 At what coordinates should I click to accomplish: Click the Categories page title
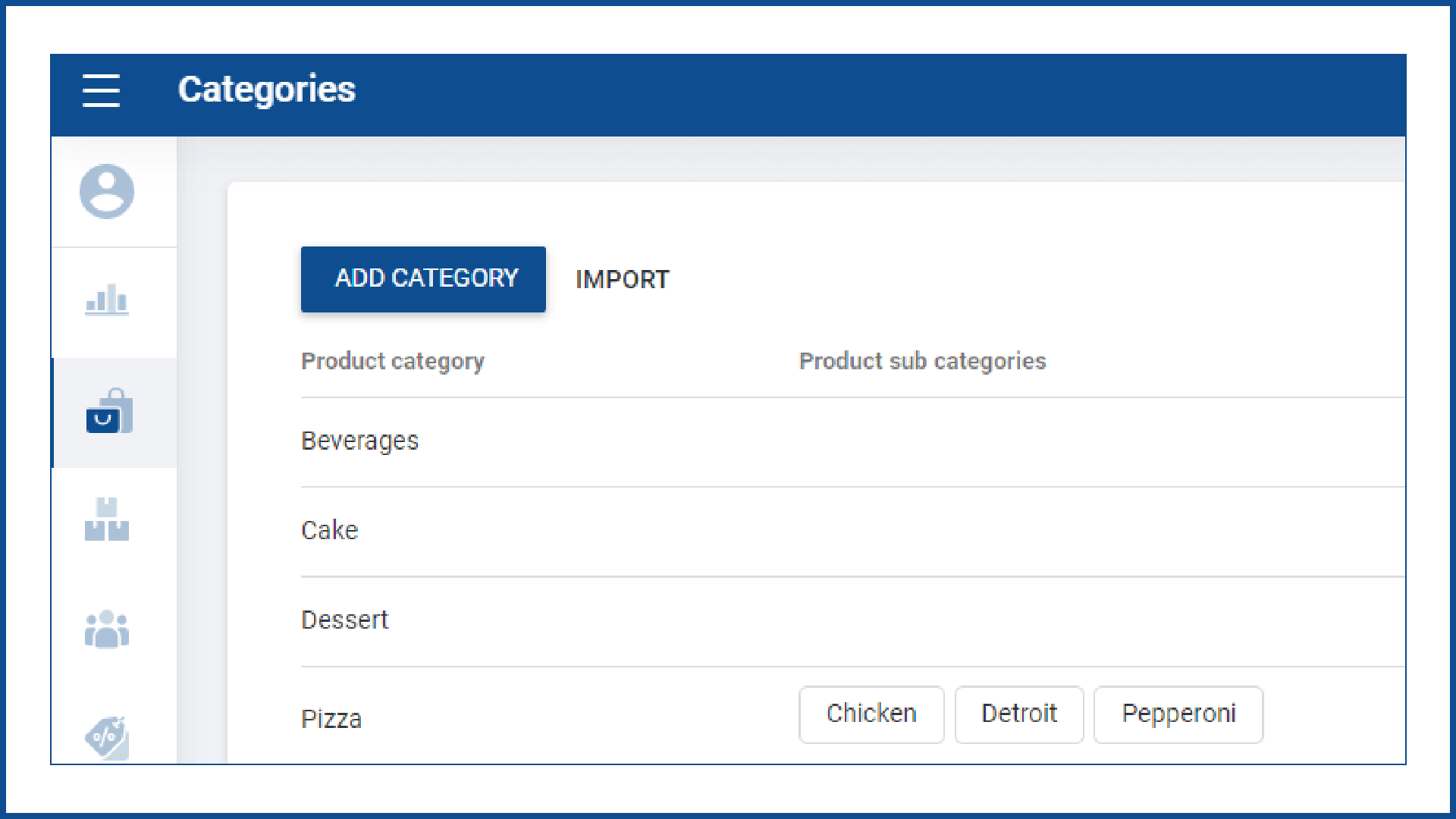point(267,89)
